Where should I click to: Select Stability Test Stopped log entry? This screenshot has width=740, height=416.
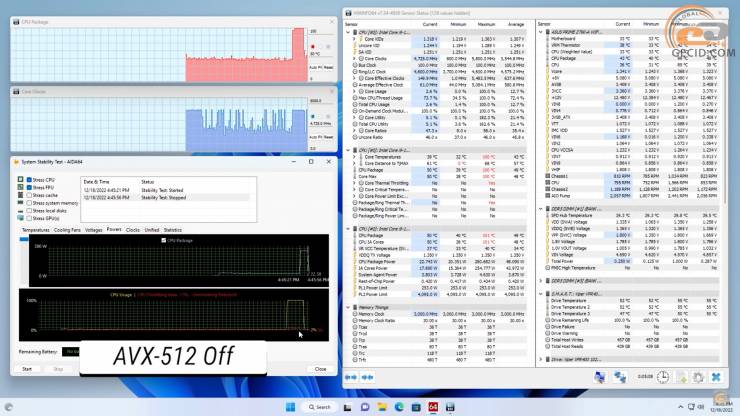(168, 198)
